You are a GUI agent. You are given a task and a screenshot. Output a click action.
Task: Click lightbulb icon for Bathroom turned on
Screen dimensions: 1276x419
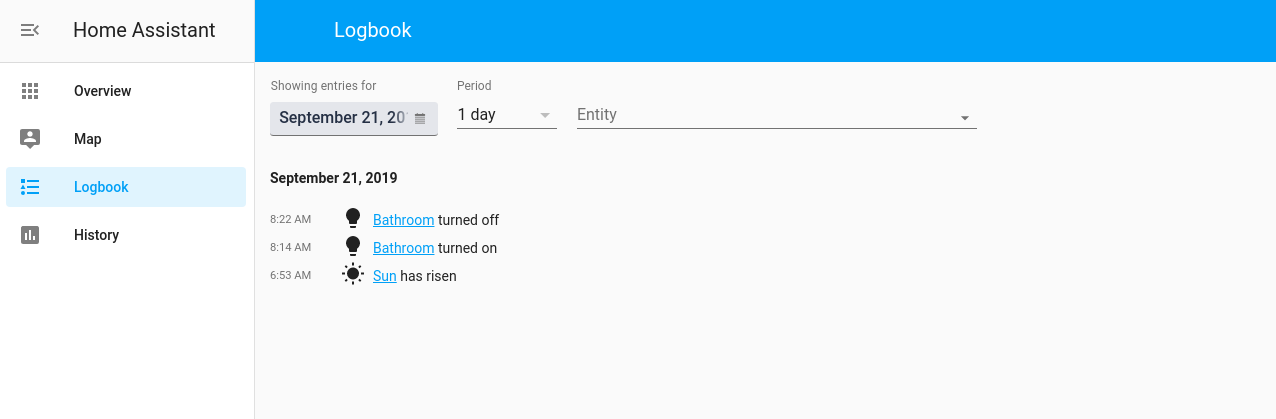click(x=352, y=247)
